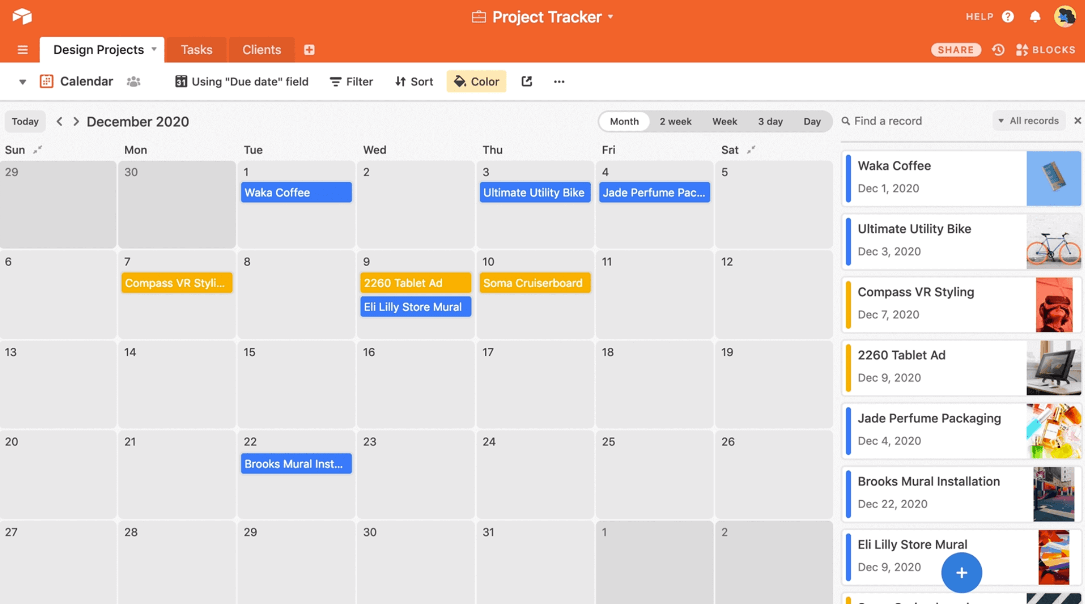This screenshot has width=1085, height=604.
Task: Click 2260 Tablet Ad thumbnail image
Action: click(1053, 368)
